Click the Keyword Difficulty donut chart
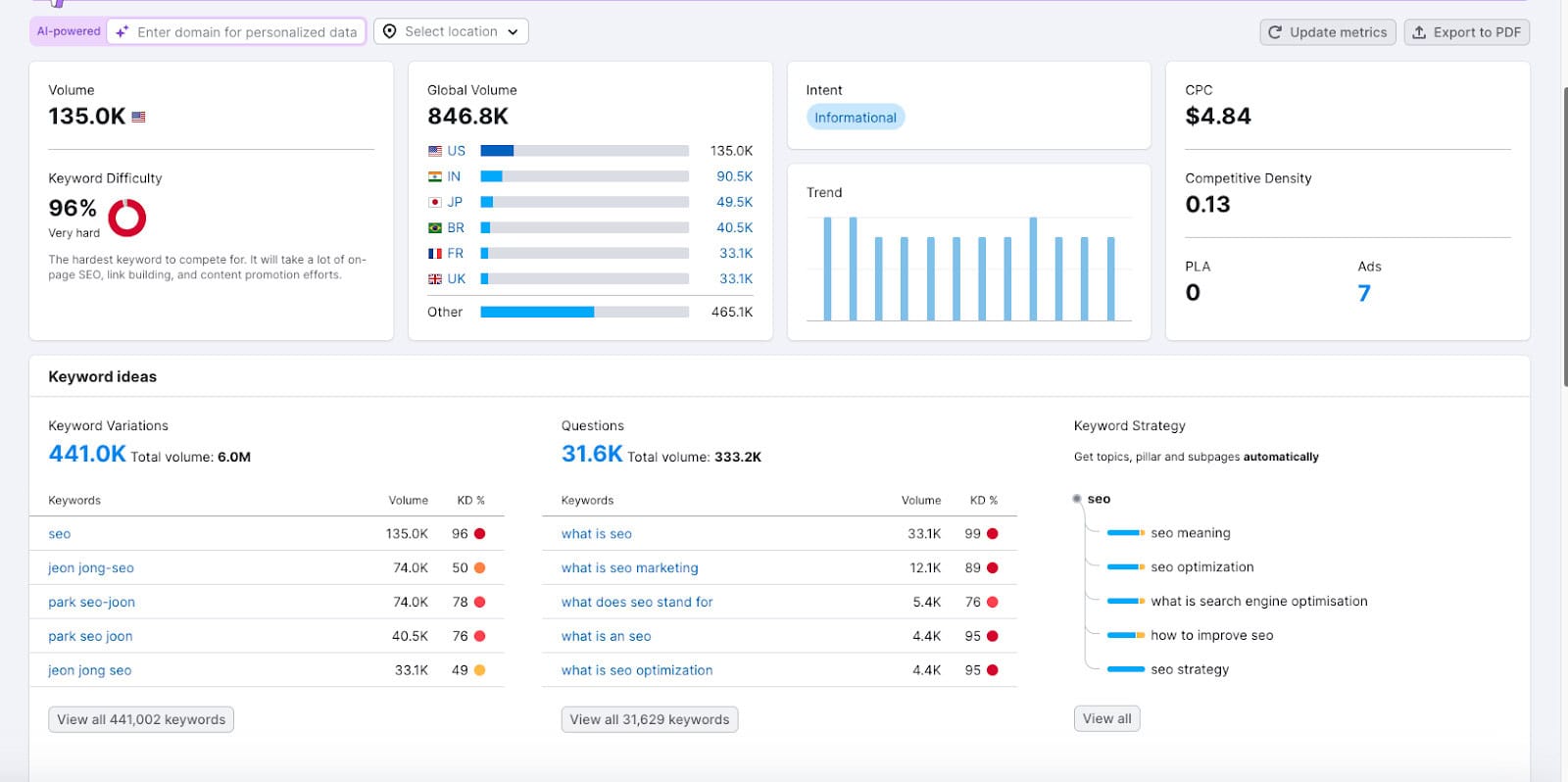The height and width of the screenshot is (782, 1568). pos(126,218)
